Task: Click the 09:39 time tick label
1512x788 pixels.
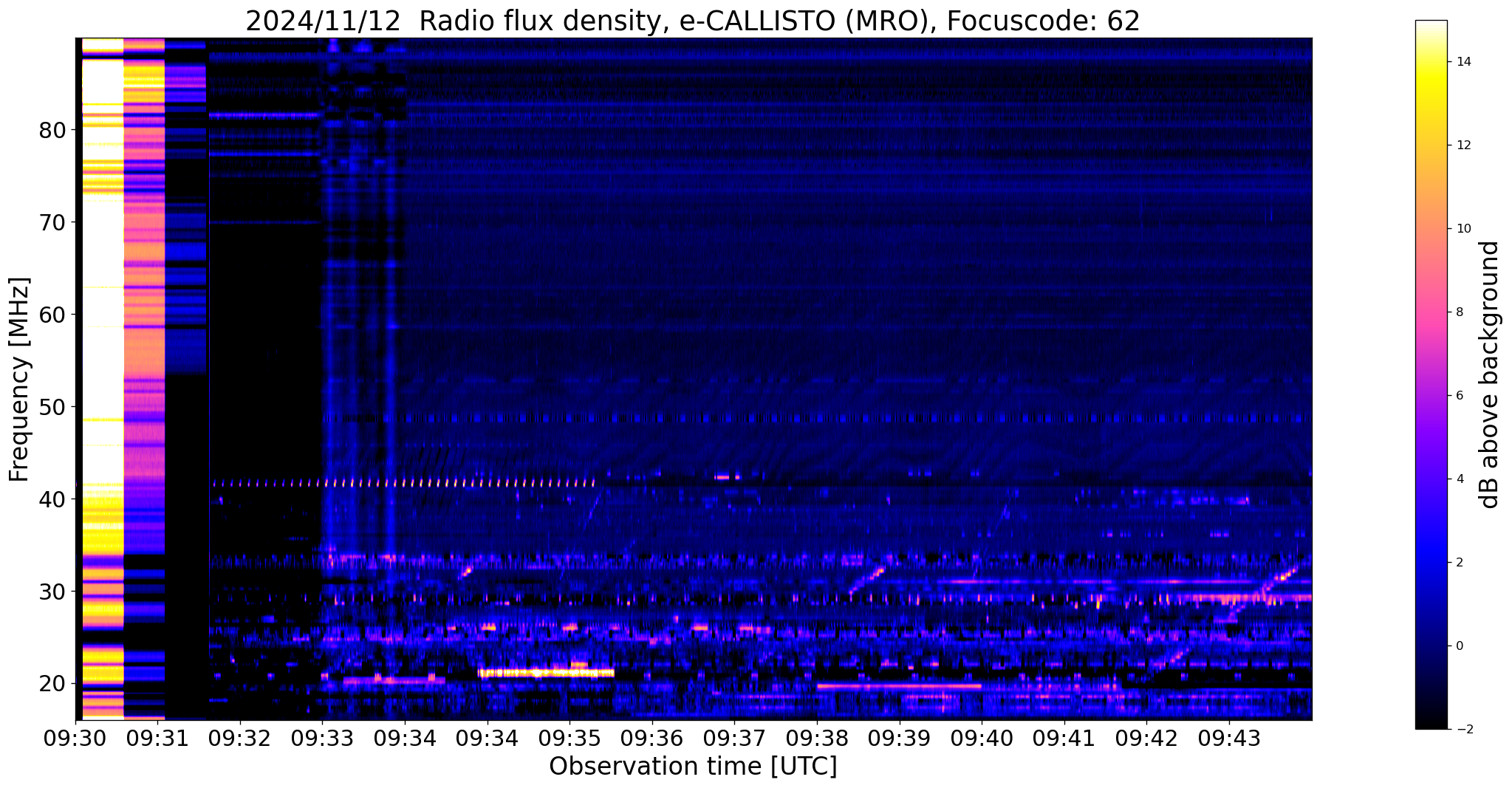Action: 899,737
